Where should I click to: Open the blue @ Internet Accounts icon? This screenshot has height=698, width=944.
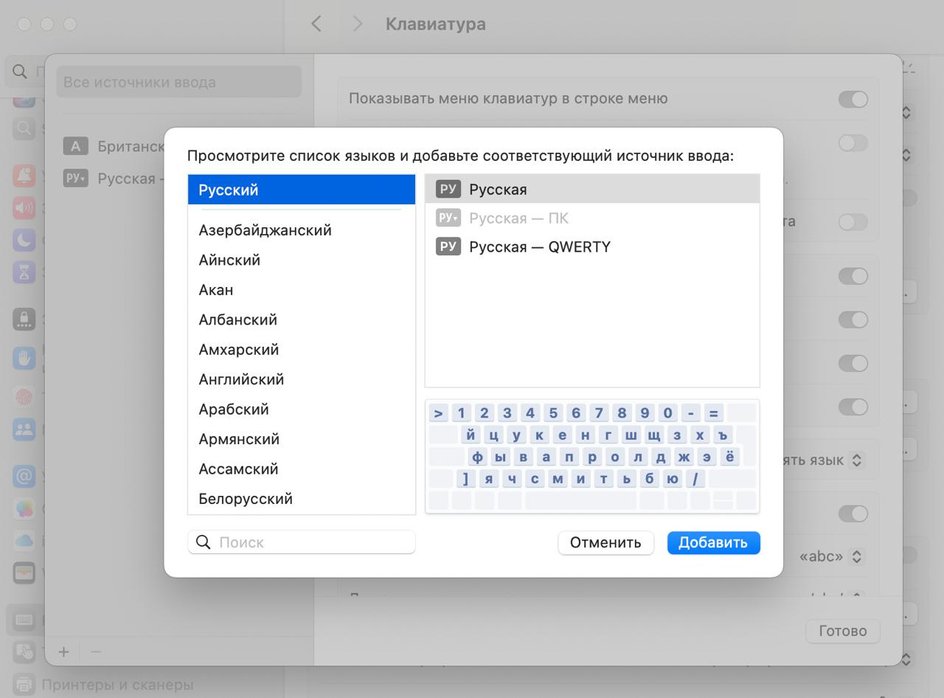click(x=24, y=476)
